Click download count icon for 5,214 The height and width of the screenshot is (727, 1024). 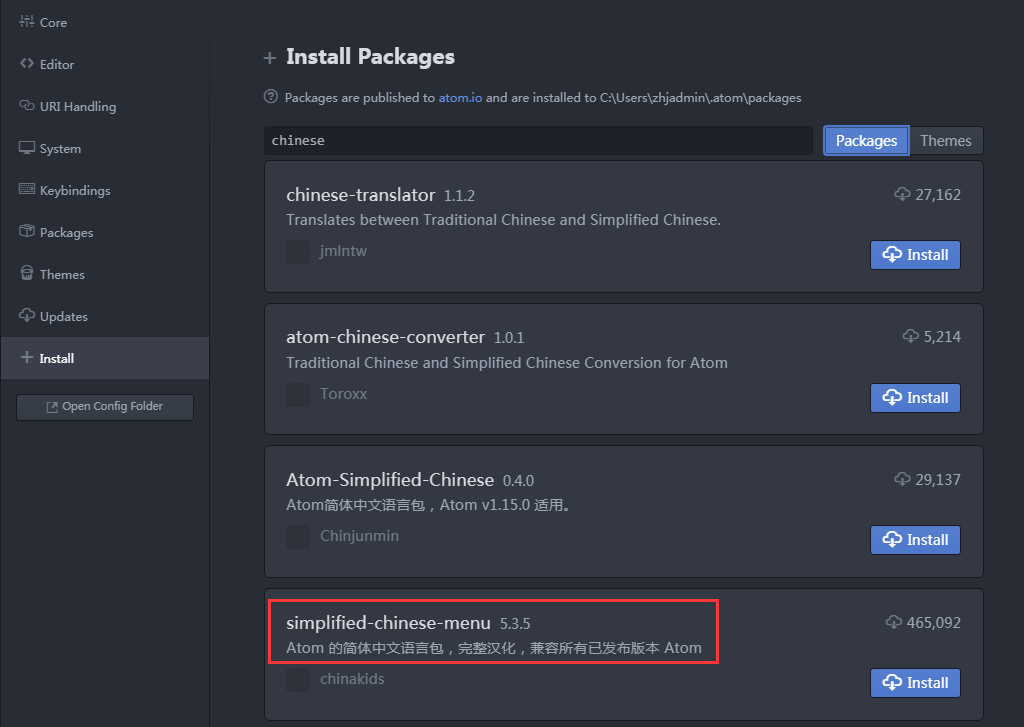pyautogui.click(x=910, y=336)
